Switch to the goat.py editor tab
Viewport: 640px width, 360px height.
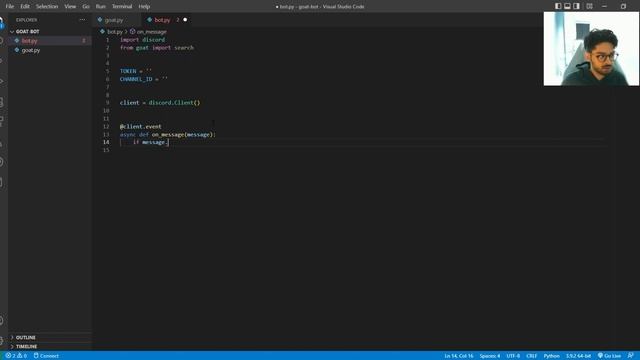pos(114,20)
